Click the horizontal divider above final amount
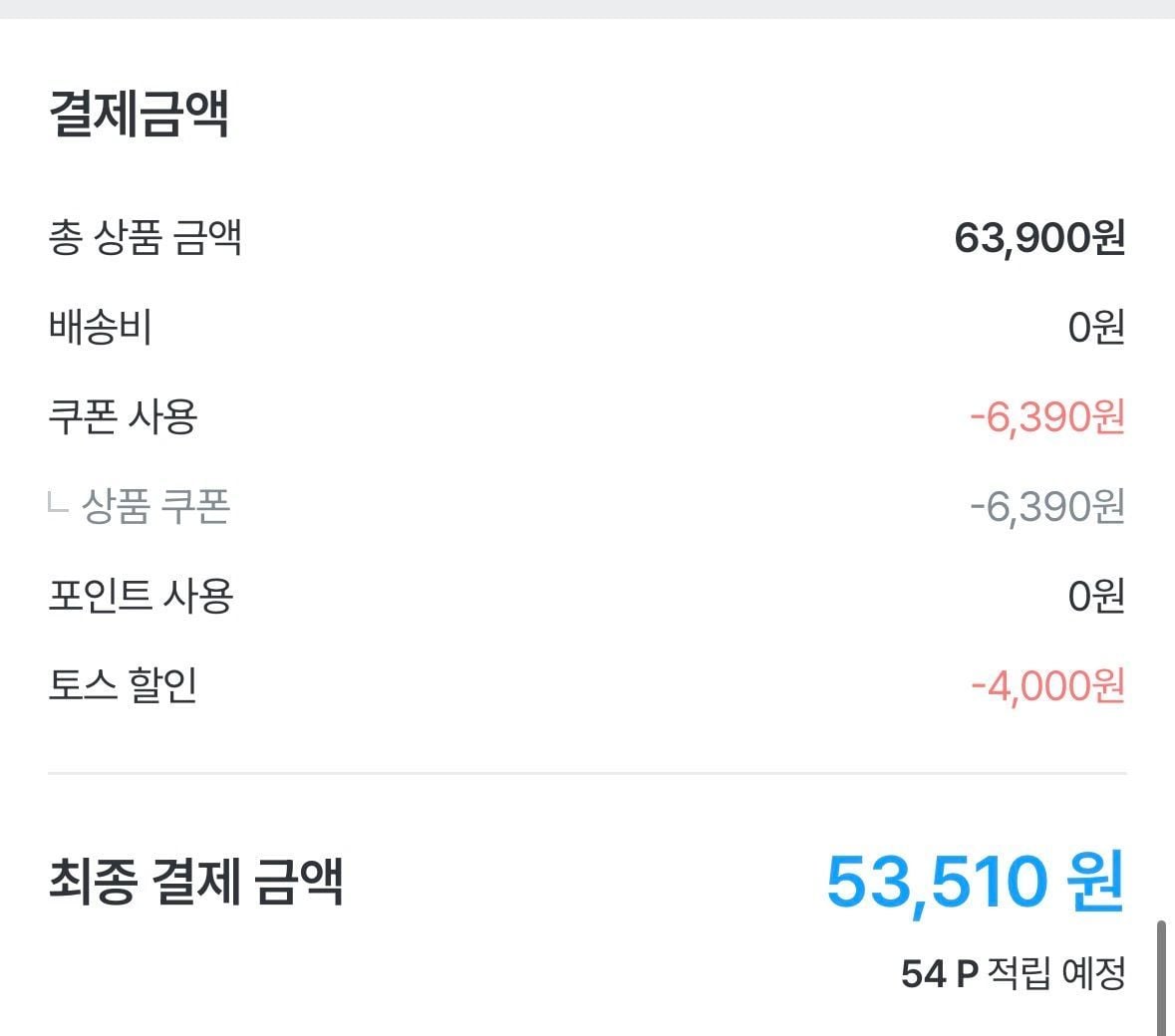Image resolution: width=1175 pixels, height=1036 pixels. tap(587, 773)
